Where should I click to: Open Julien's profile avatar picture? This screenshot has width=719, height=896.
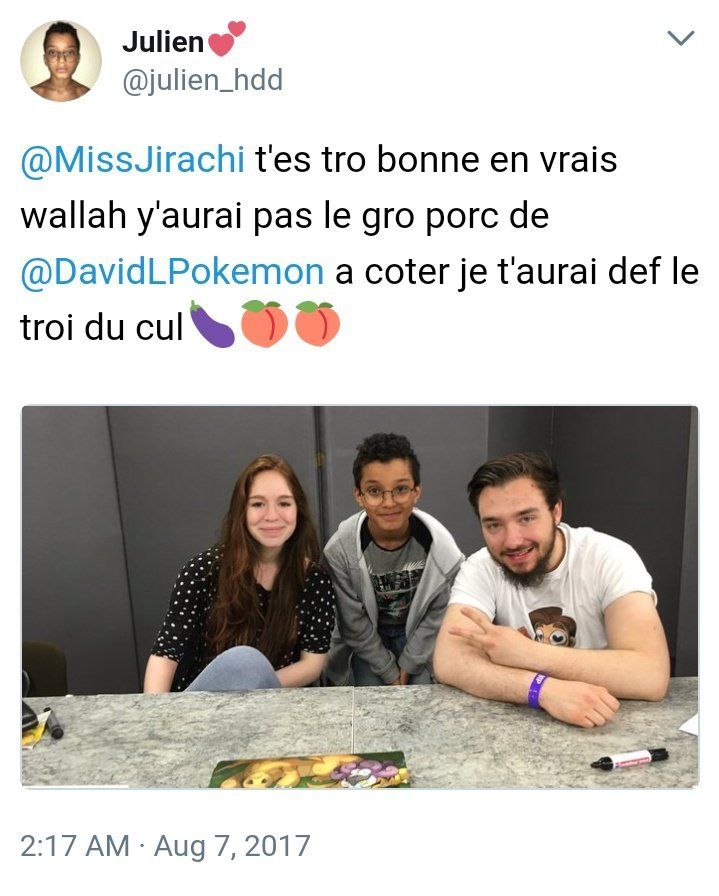click(61, 61)
